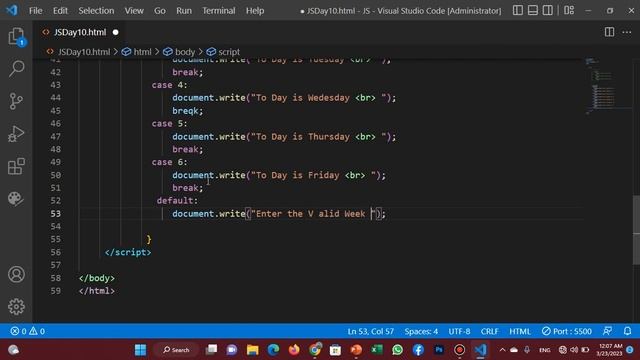Toggle the Secondary Side Bar layout button
Viewport: 640px width, 360px height.
pos(548,10)
